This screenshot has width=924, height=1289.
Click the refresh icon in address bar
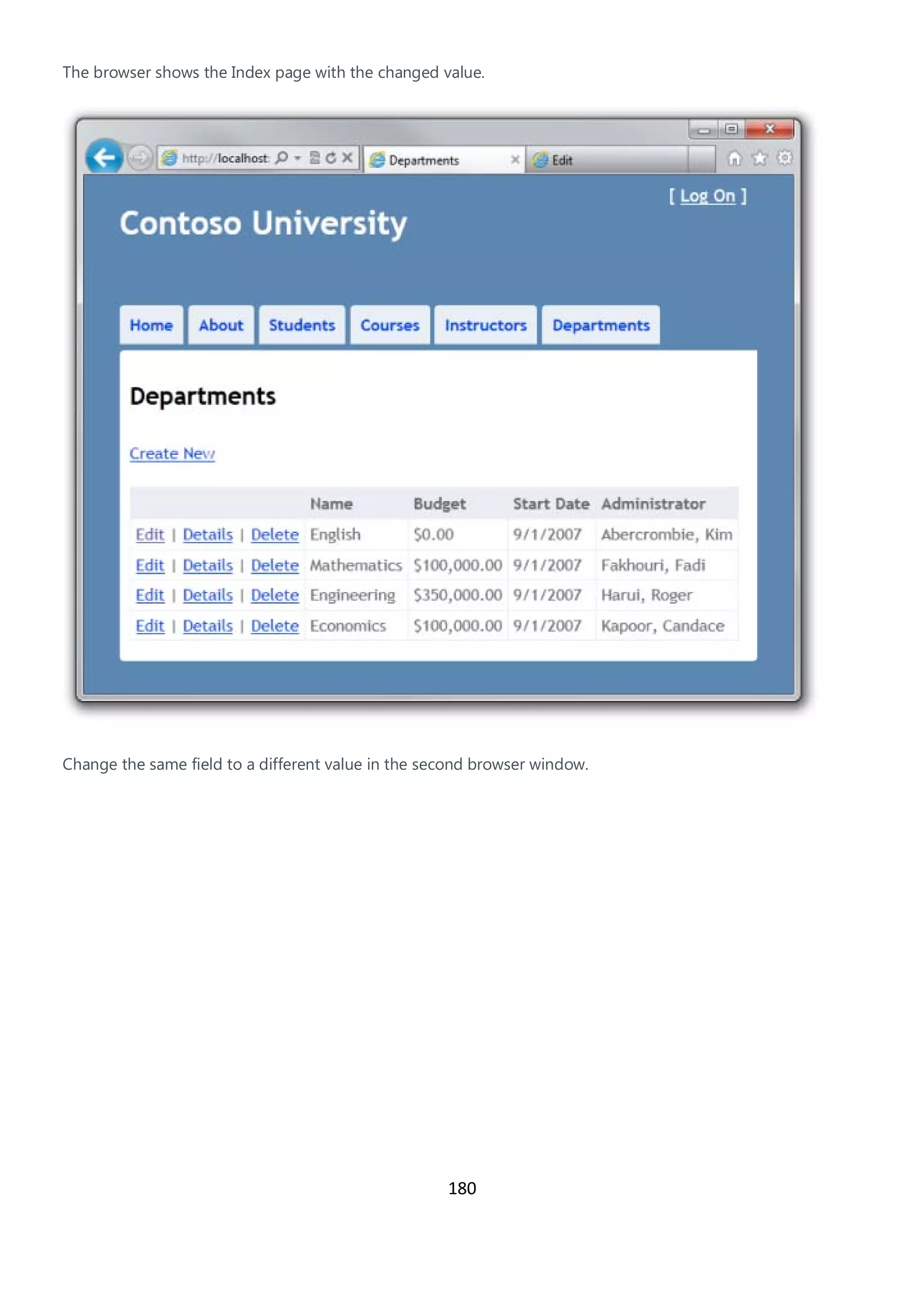pyautogui.click(x=331, y=157)
